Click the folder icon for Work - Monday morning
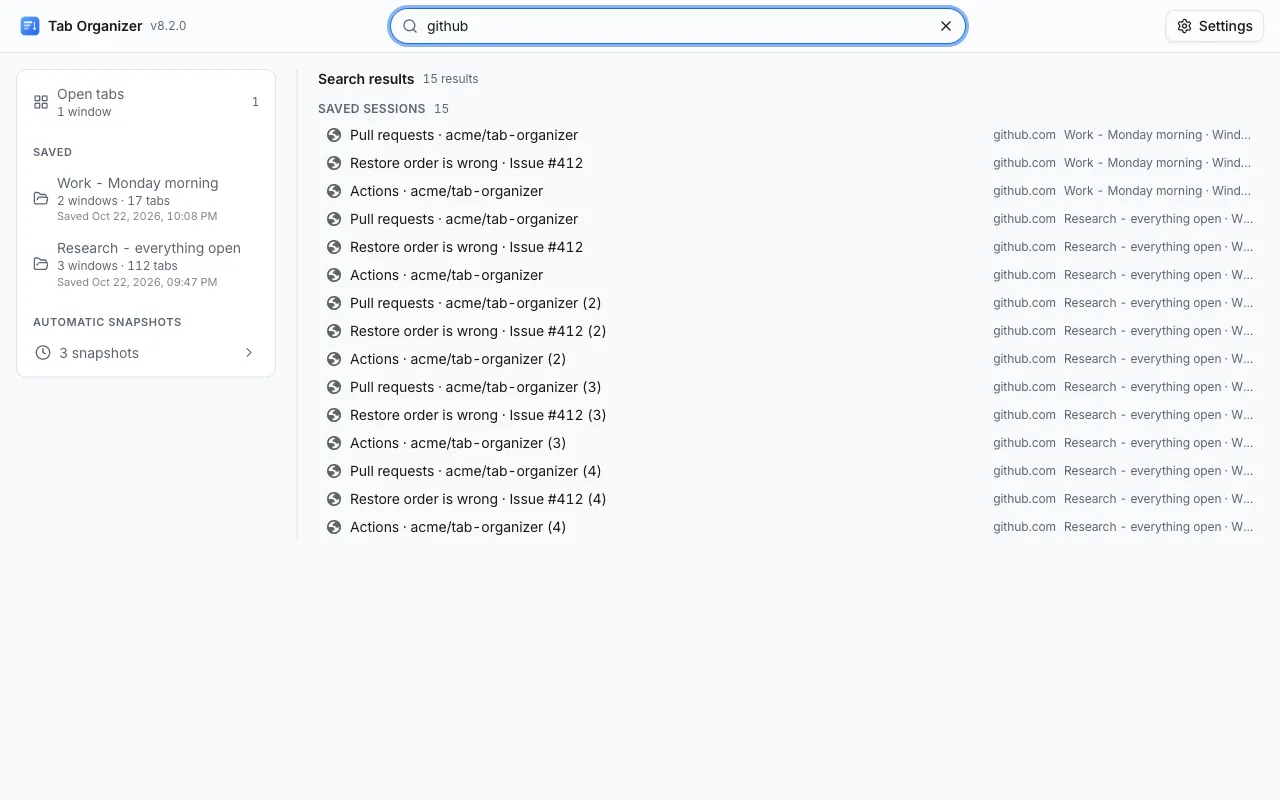This screenshot has height=800, width=1280. pos(41,198)
